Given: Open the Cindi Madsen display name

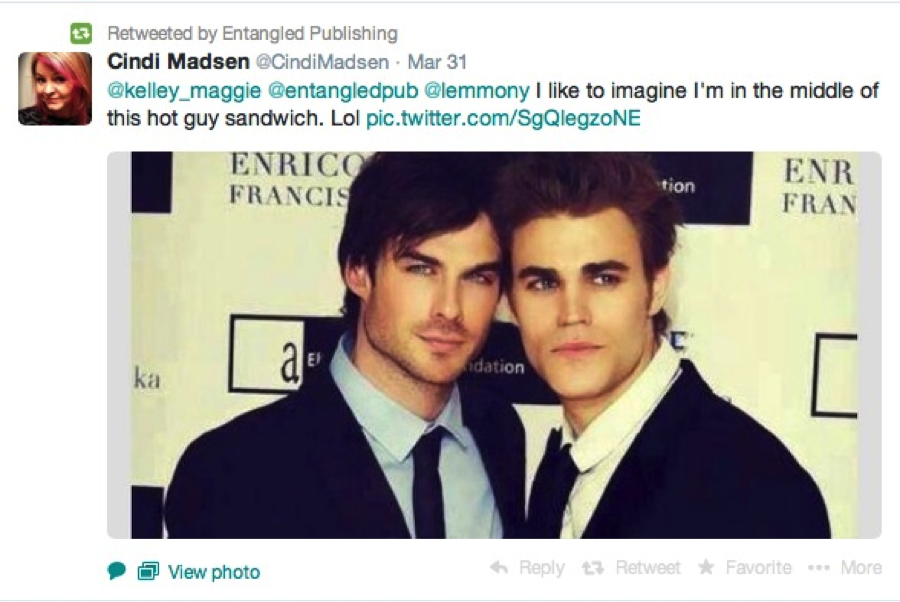Looking at the screenshot, I should tap(178, 61).
